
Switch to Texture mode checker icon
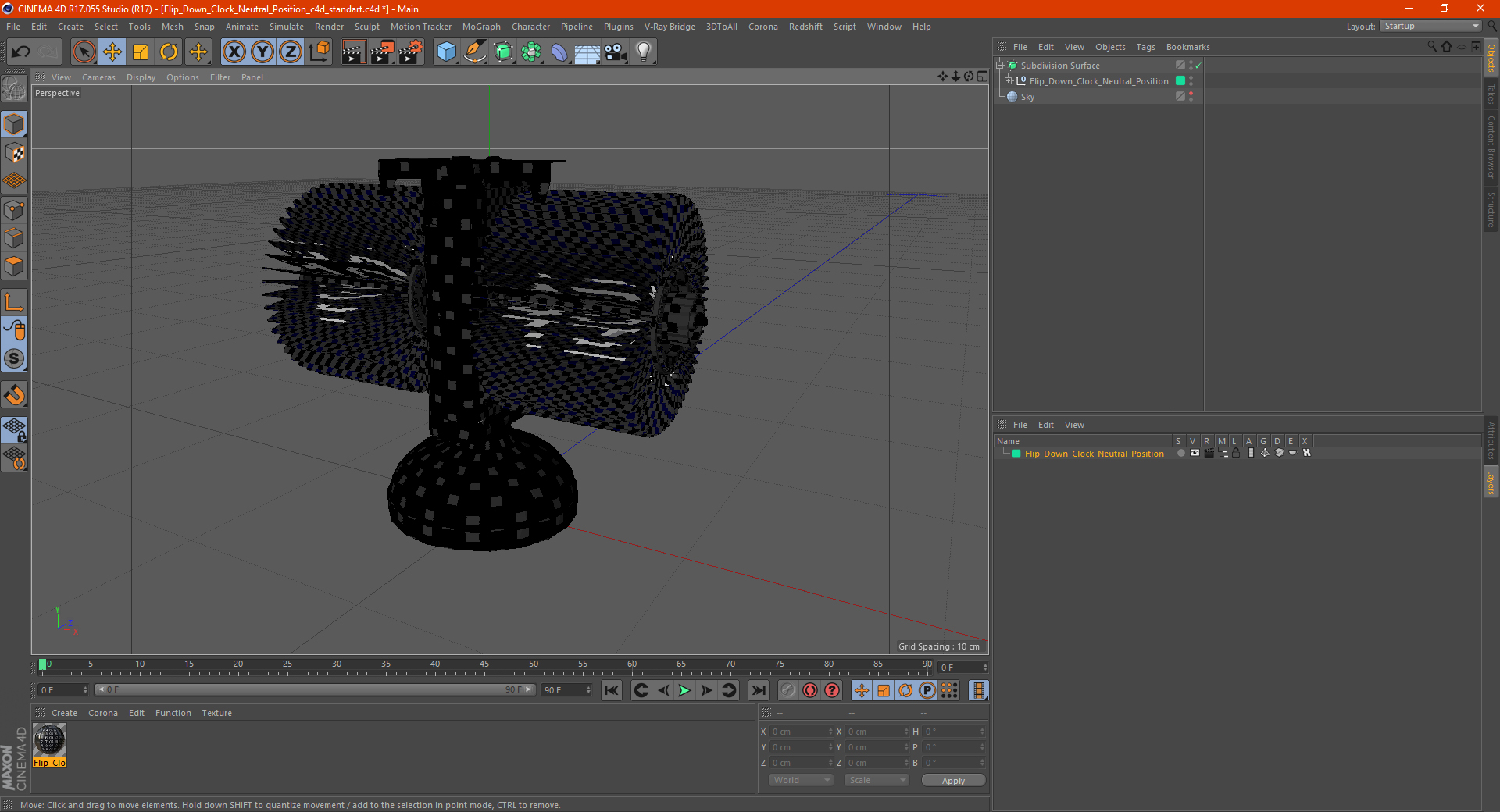pyautogui.click(x=14, y=153)
